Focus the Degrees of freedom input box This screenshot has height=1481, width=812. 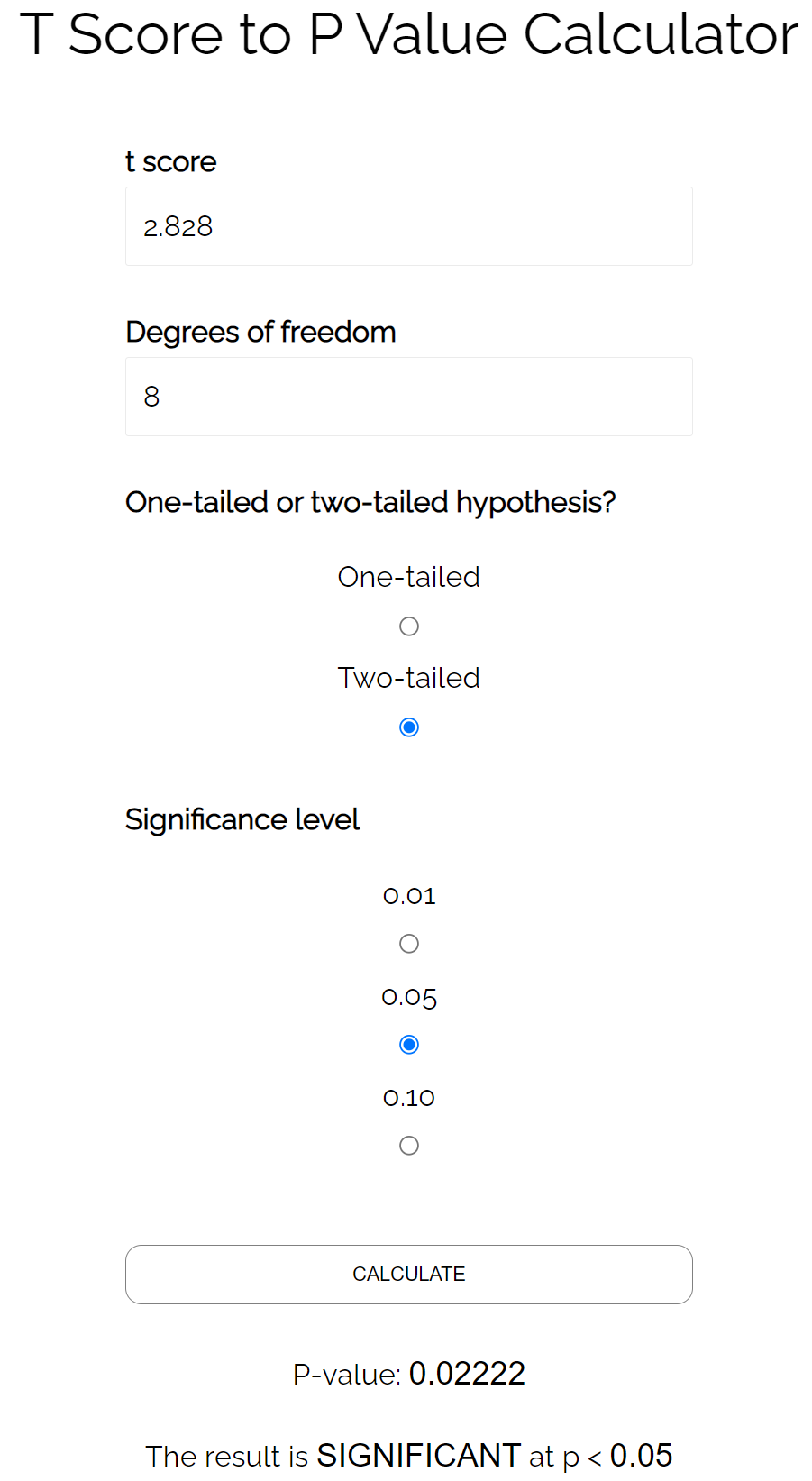pos(408,397)
